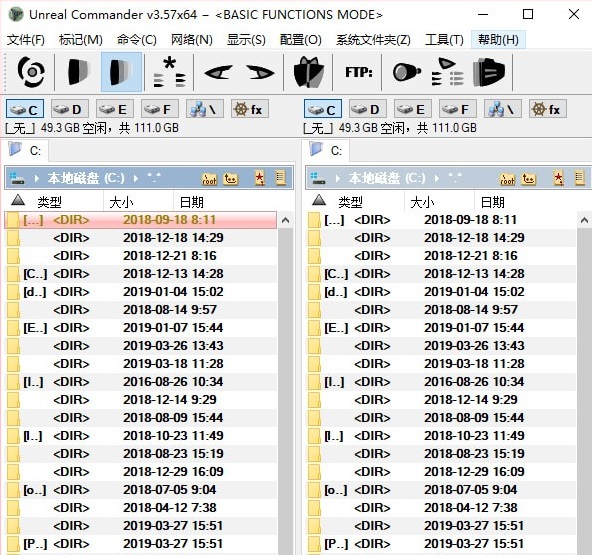Open network drive in right panel
The height and width of the screenshot is (555, 592).
(503, 109)
